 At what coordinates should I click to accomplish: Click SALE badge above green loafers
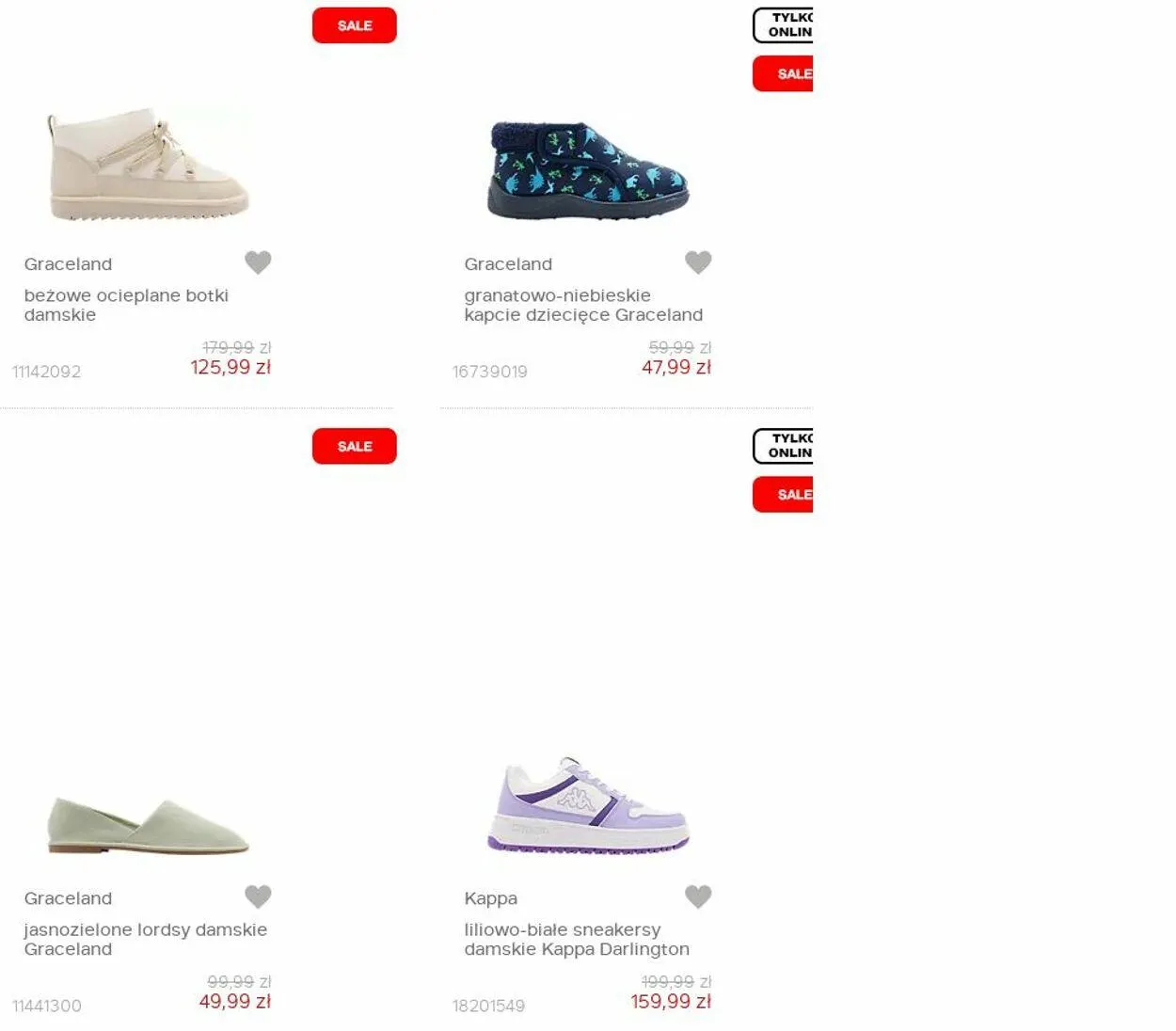coord(355,446)
